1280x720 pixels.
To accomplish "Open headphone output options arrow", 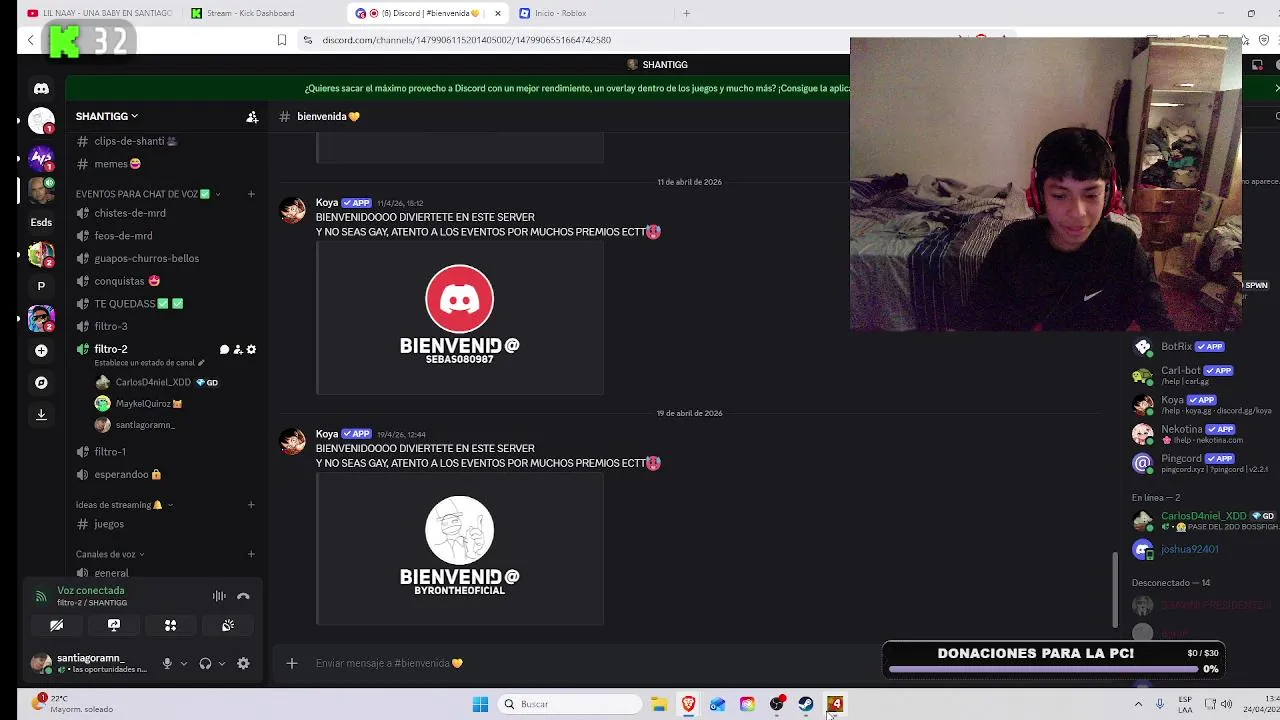I will click(x=221, y=663).
